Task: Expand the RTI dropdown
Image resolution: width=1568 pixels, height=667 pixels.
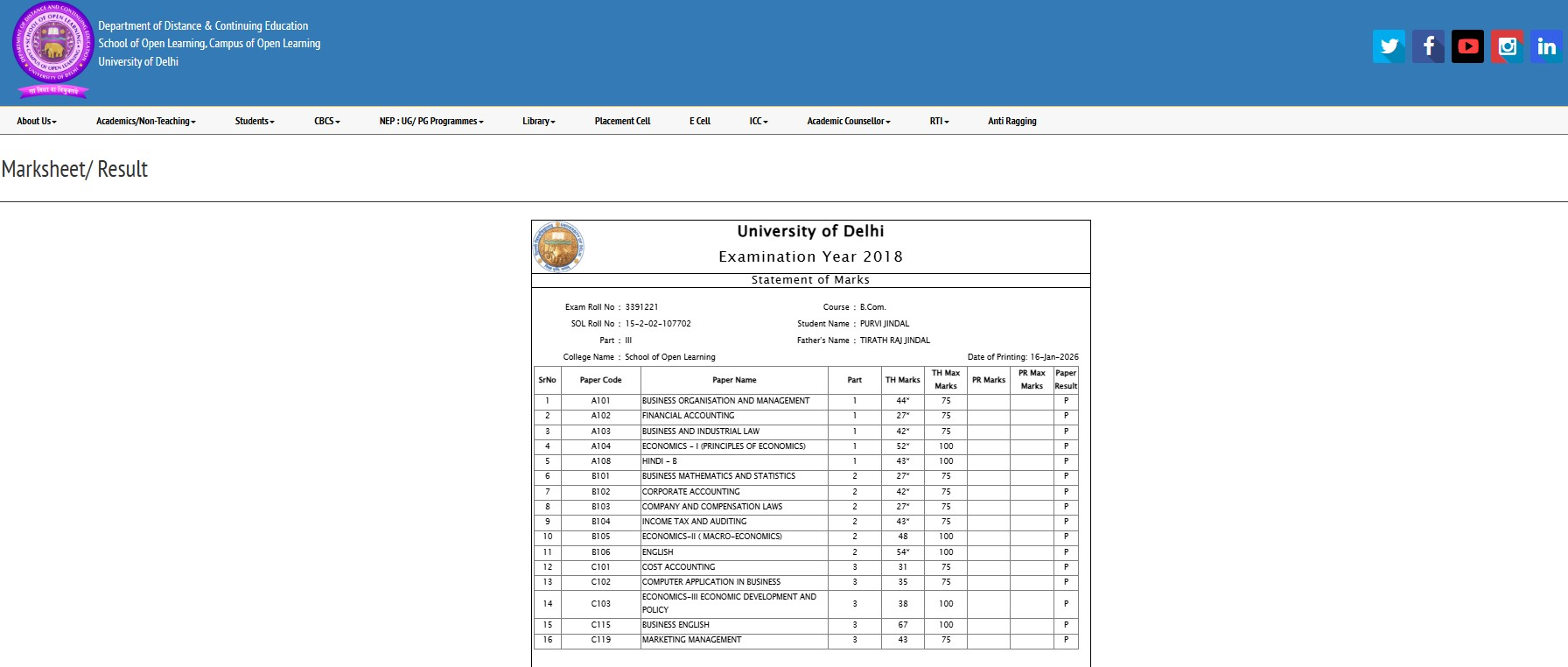Action: click(939, 122)
